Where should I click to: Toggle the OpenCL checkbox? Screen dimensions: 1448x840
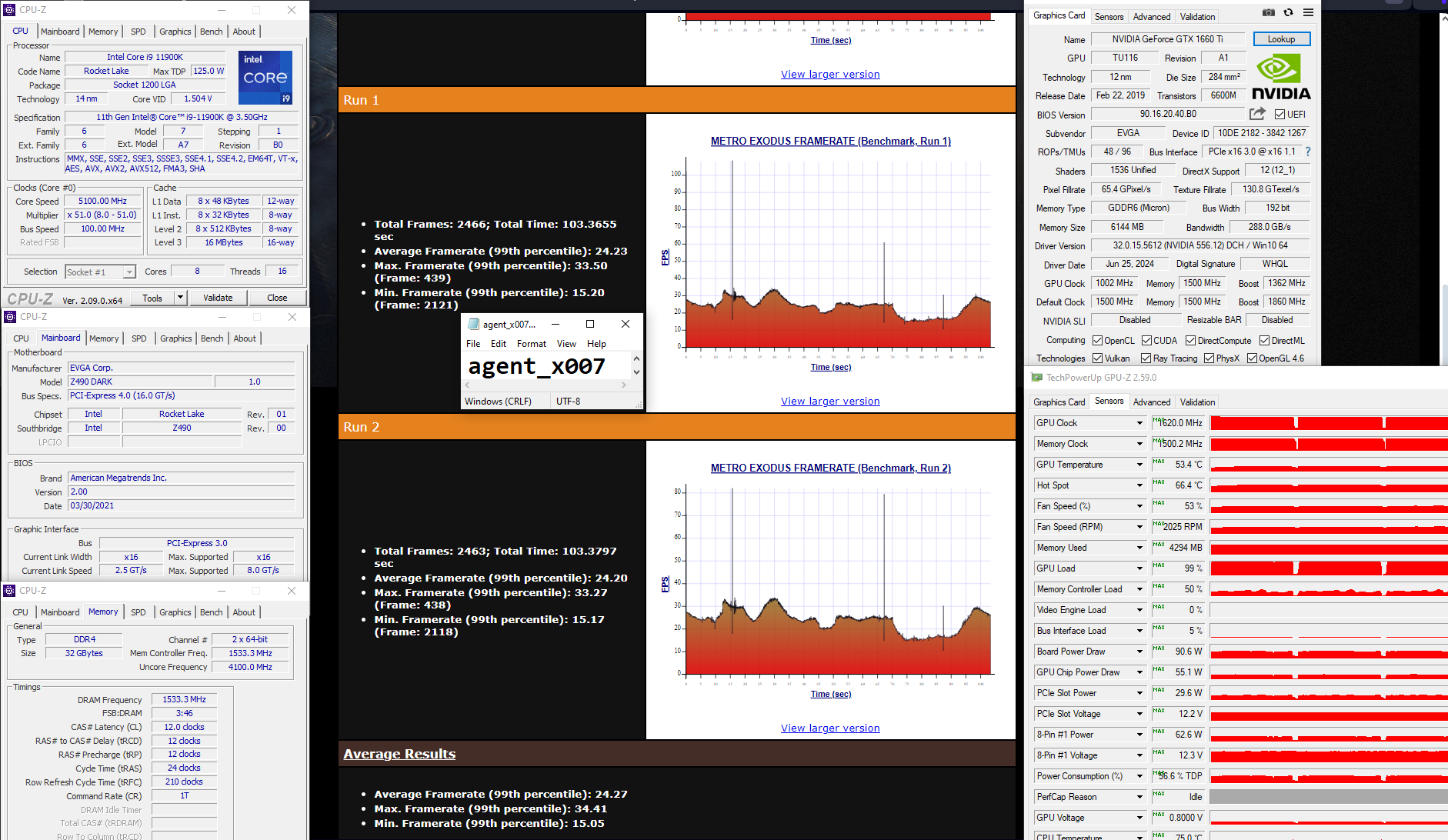[x=1097, y=340]
